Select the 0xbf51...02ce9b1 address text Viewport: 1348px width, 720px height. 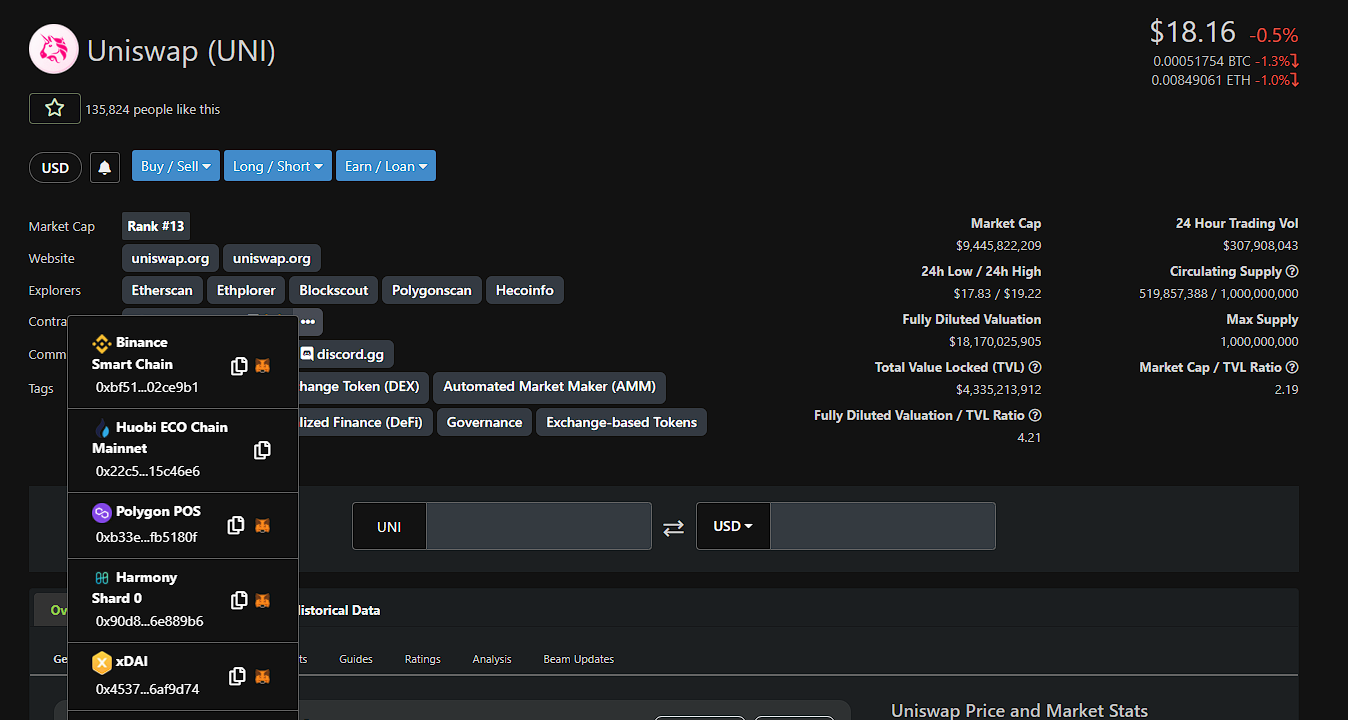click(x=147, y=387)
